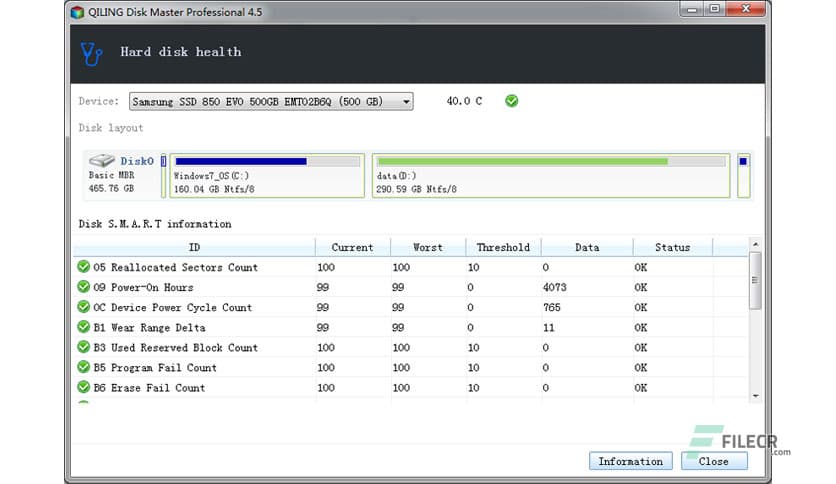
Task: Minimize the QILING Disk Master window
Action: [692, 9]
